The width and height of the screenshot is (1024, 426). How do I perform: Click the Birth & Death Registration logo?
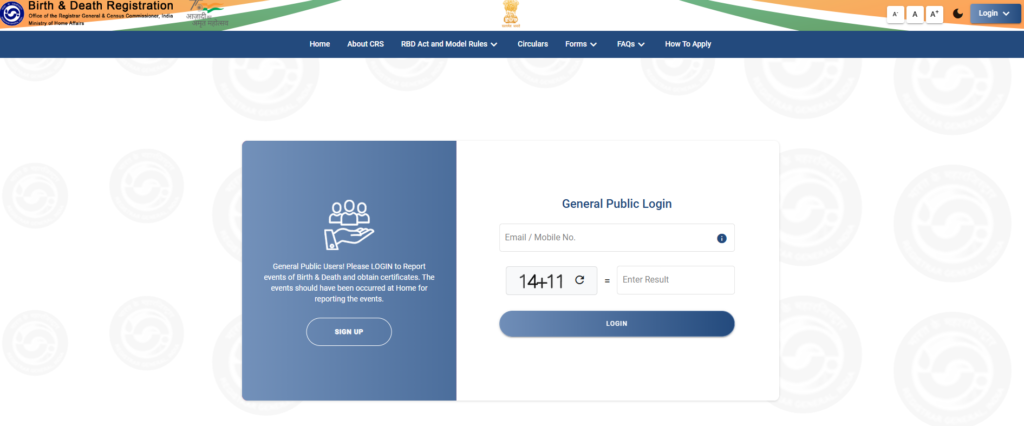point(13,13)
